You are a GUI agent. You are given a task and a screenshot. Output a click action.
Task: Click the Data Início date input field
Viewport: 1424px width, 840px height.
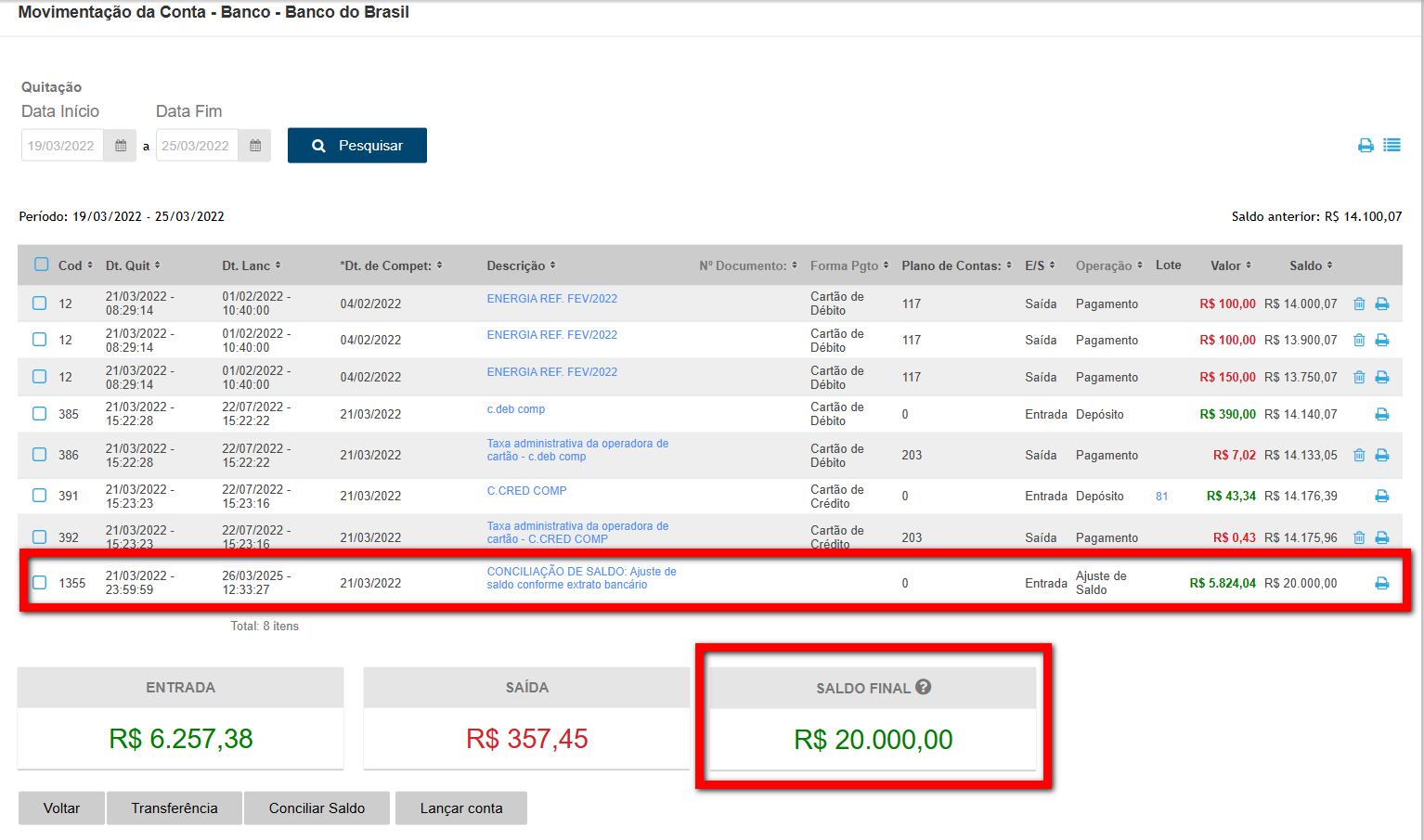coord(62,146)
